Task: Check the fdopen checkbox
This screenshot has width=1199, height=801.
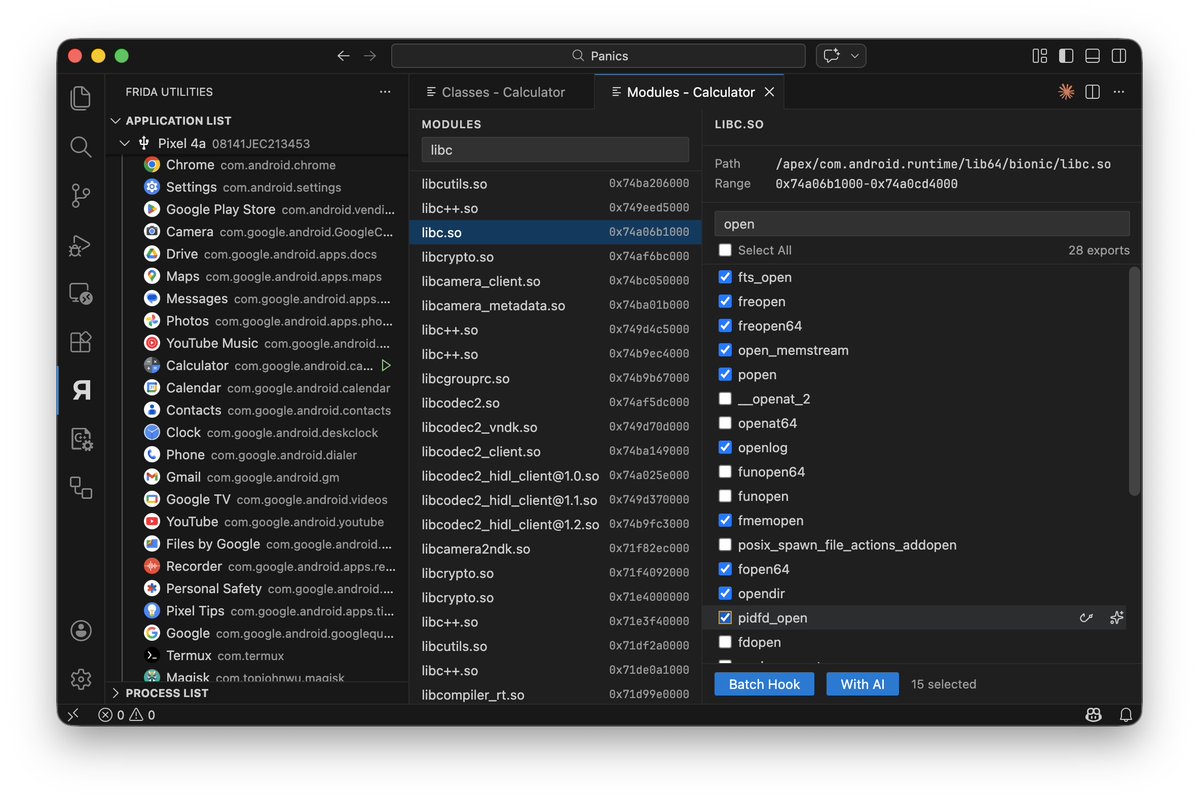Action: coord(725,642)
